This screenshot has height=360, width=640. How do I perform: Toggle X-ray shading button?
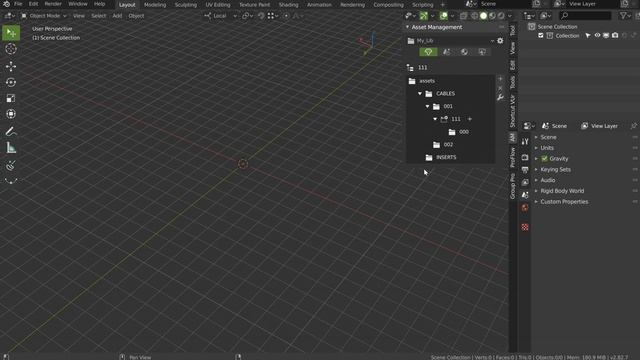tap(463, 16)
